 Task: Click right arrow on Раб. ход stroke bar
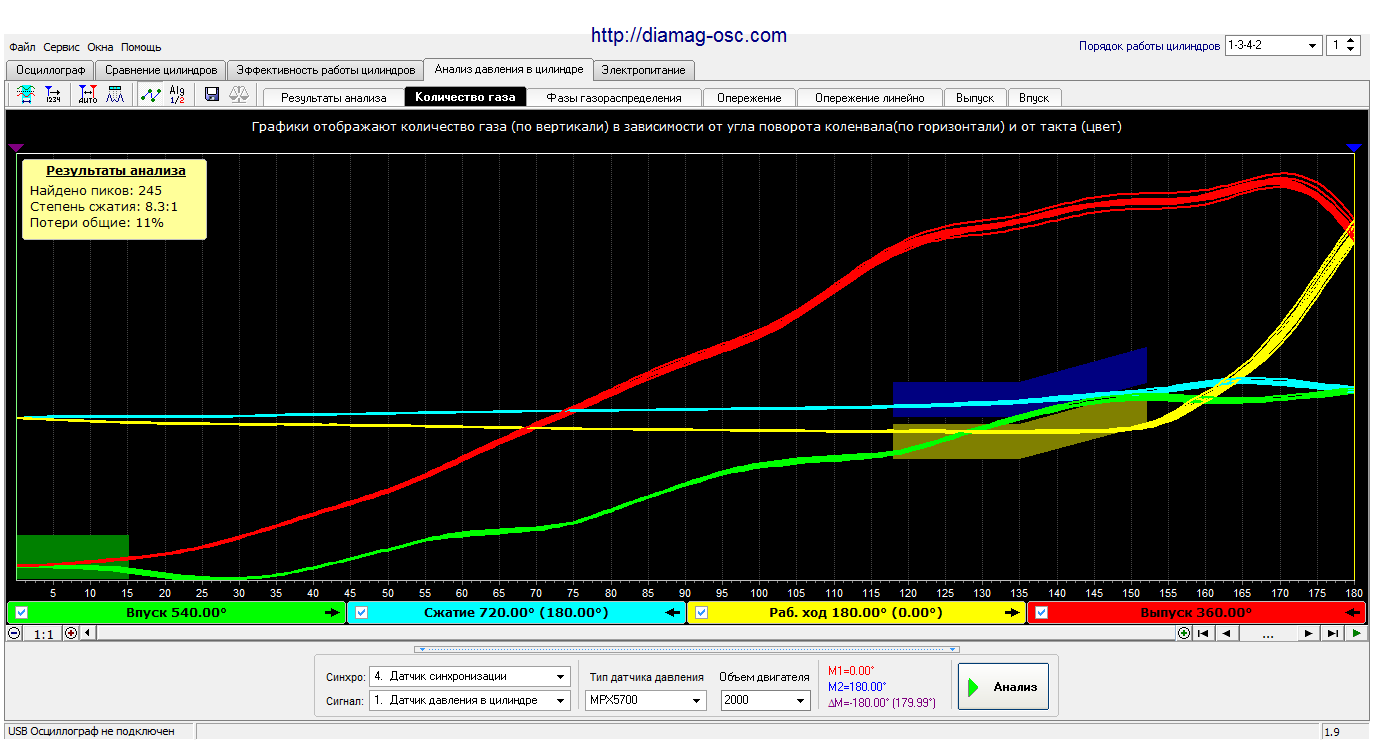tap(1013, 613)
